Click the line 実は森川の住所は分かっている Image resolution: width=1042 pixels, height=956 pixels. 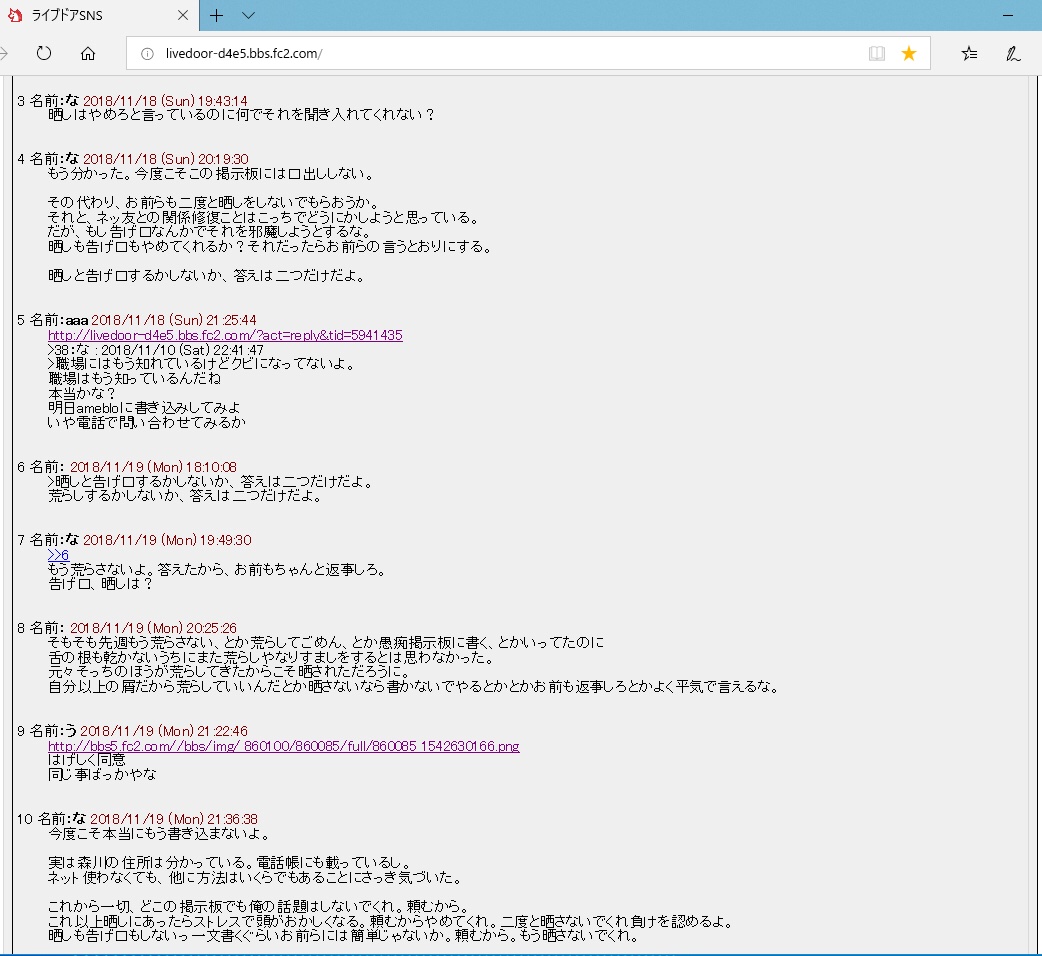pyautogui.click(x=230, y=863)
